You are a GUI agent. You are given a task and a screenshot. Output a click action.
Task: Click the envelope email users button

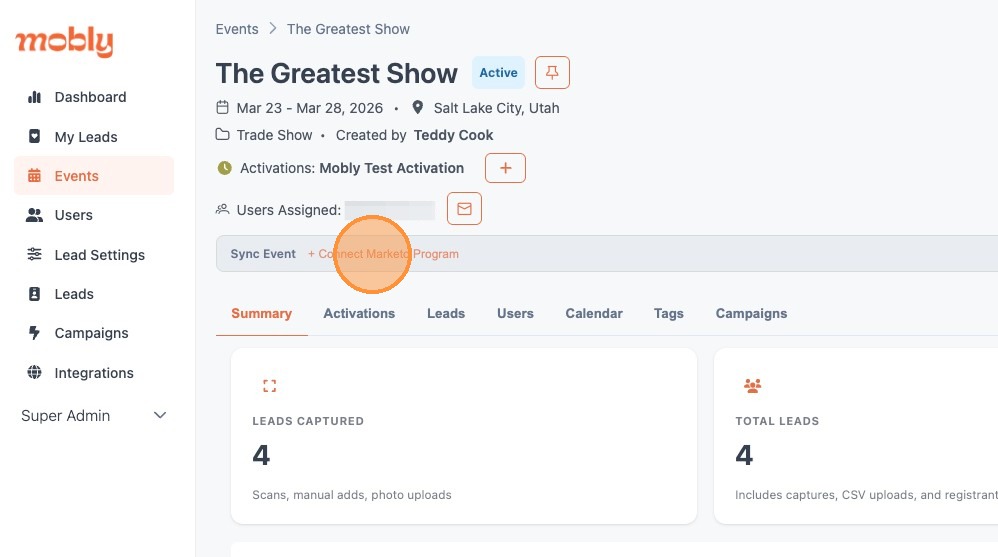coord(464,209)
